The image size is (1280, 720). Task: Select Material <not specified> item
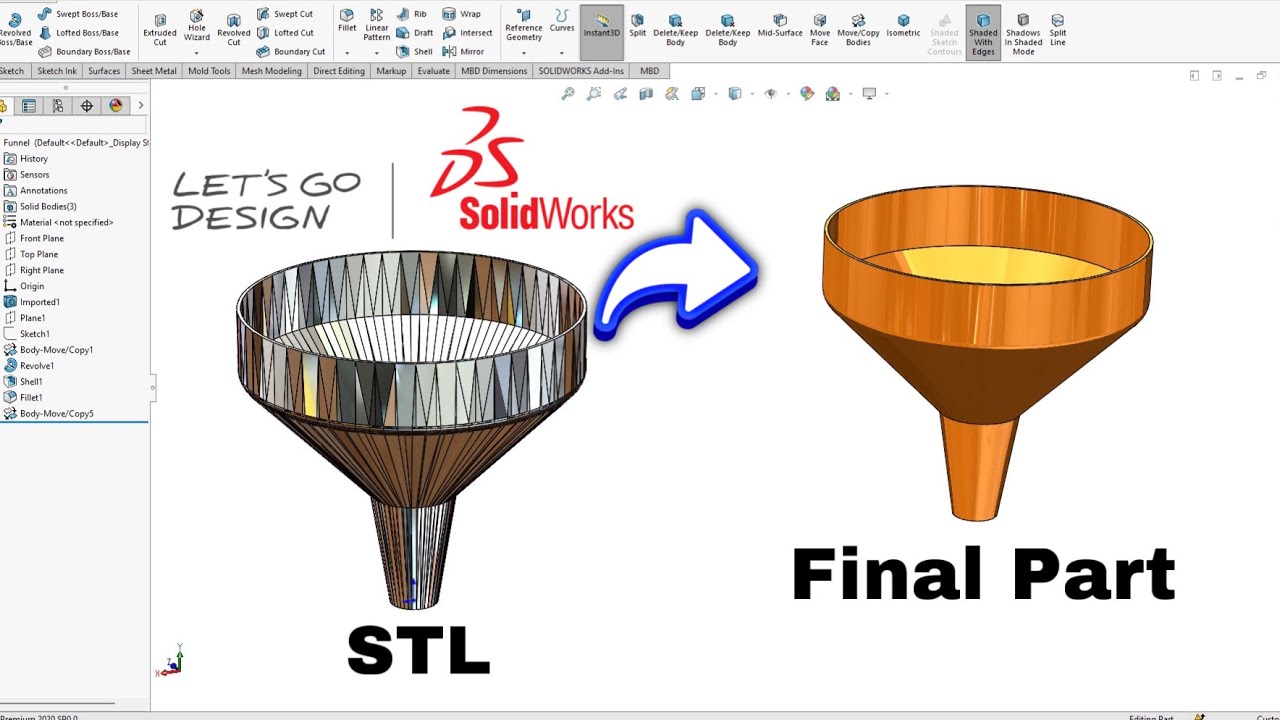[59, 222]
